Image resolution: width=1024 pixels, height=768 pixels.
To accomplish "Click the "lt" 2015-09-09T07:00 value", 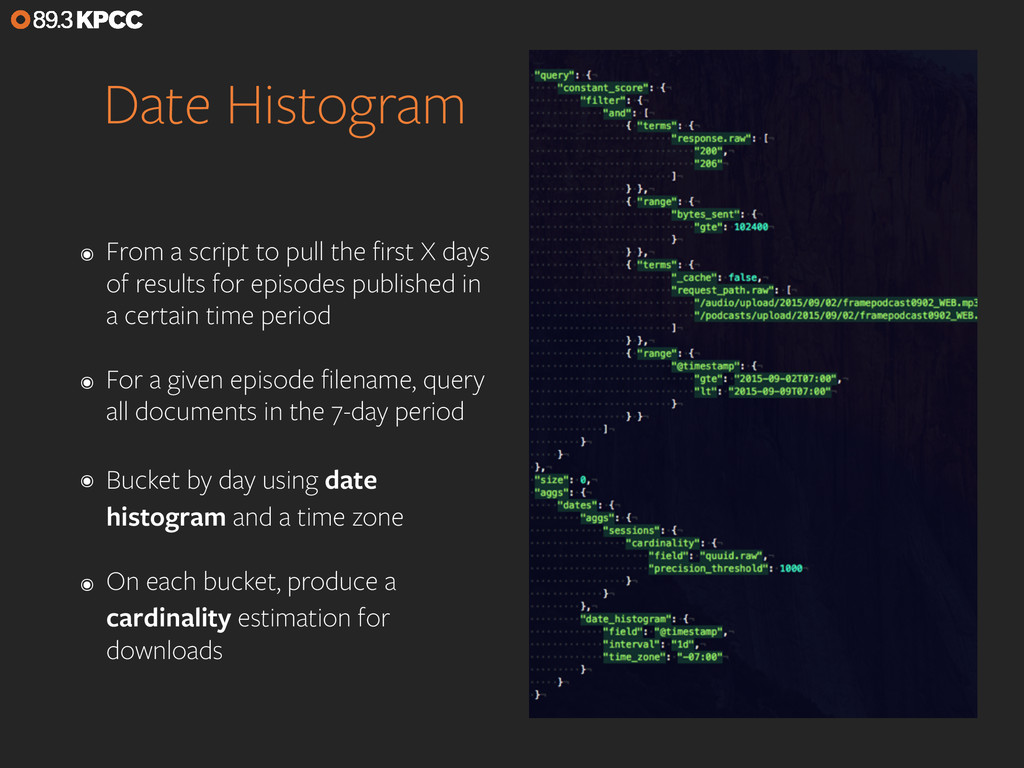I will (x=780, y=391).
